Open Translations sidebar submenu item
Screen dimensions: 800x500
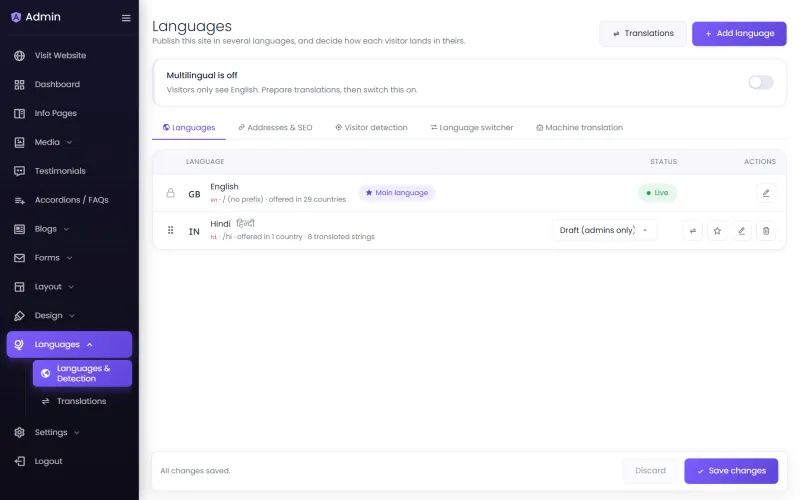tap(82, 401)
